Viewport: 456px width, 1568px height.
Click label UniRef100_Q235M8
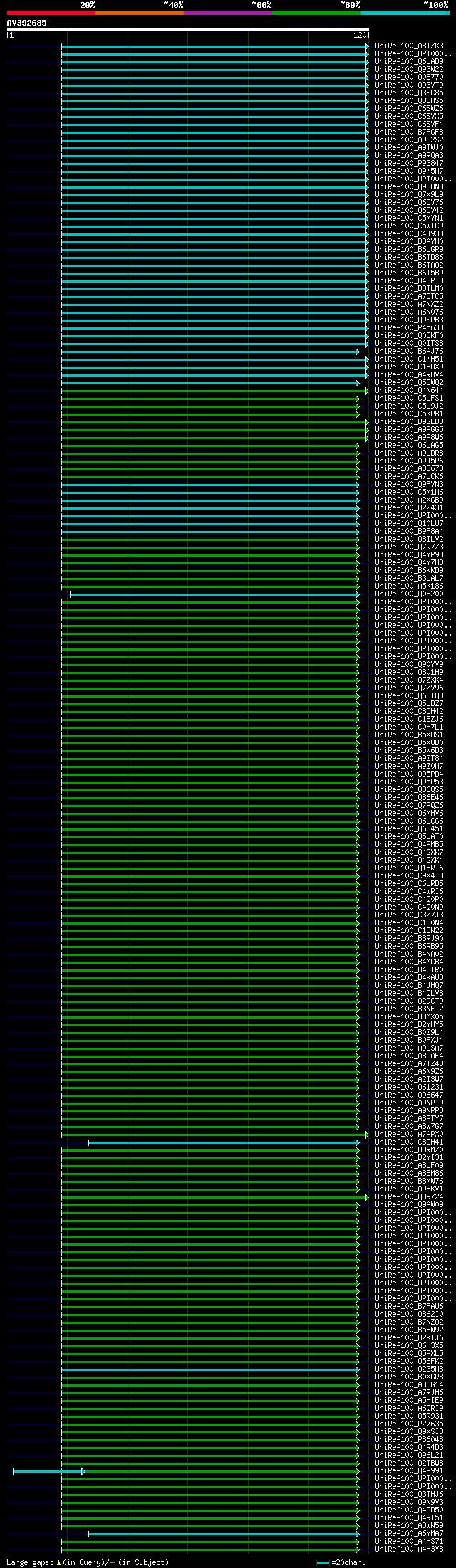click(409, 1369)
